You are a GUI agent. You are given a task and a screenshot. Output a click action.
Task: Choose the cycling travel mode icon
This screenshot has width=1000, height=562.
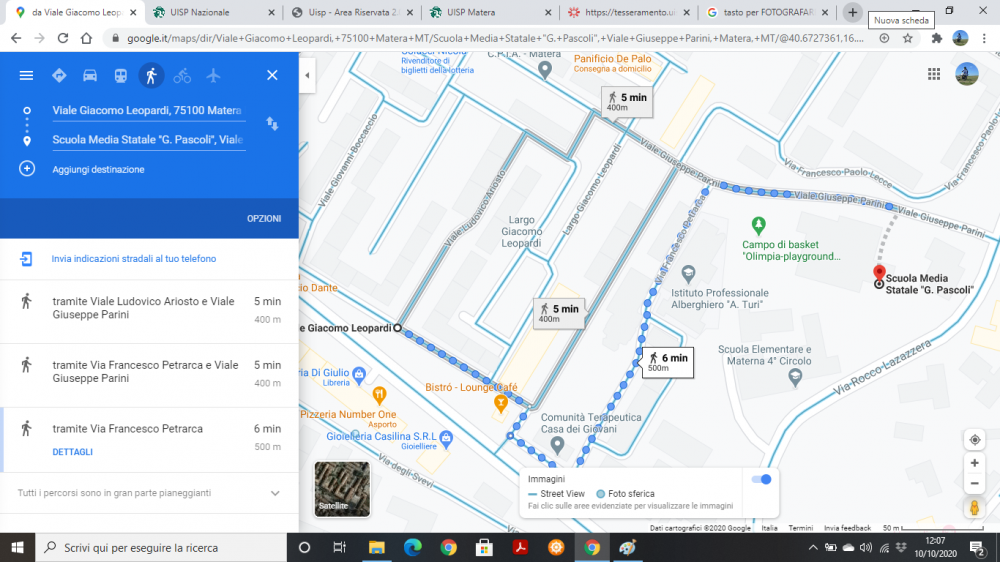[x=181, y=75]
